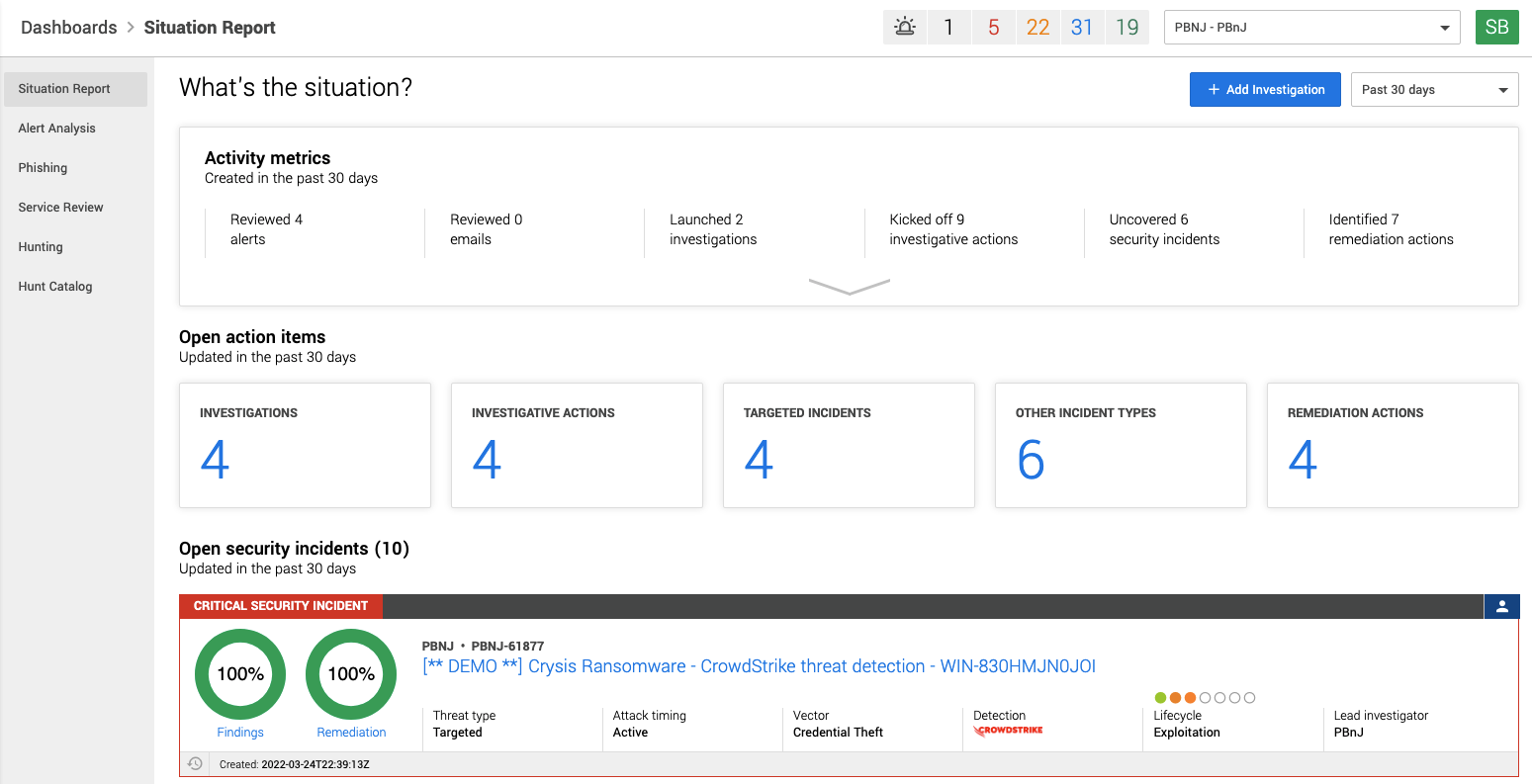Viewport: 1532px width, 784px height.
Task: Click the Remediation 100% progress ring
Action: pyautogui.click(x=351, y=674)
